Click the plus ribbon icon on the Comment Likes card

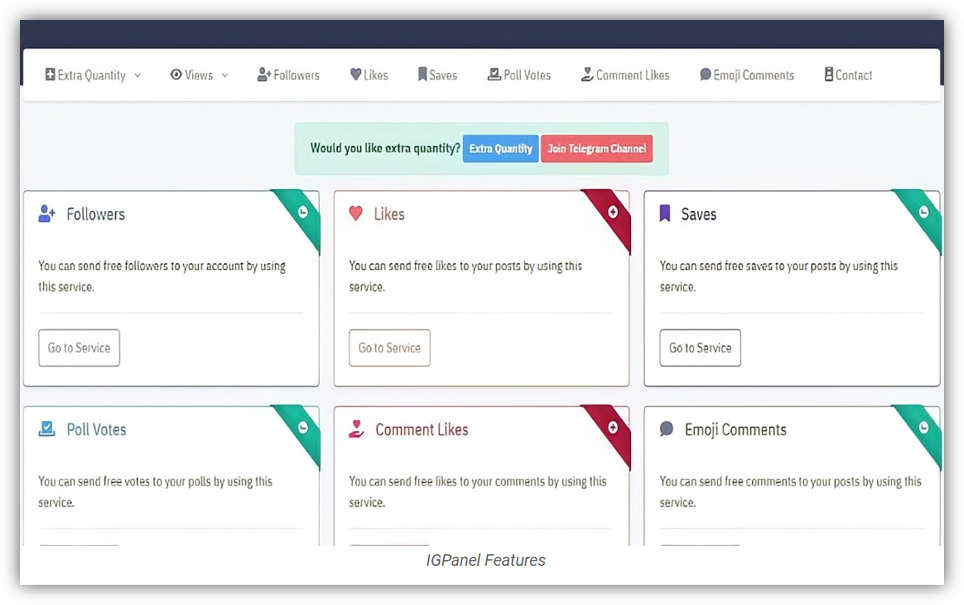613,427
